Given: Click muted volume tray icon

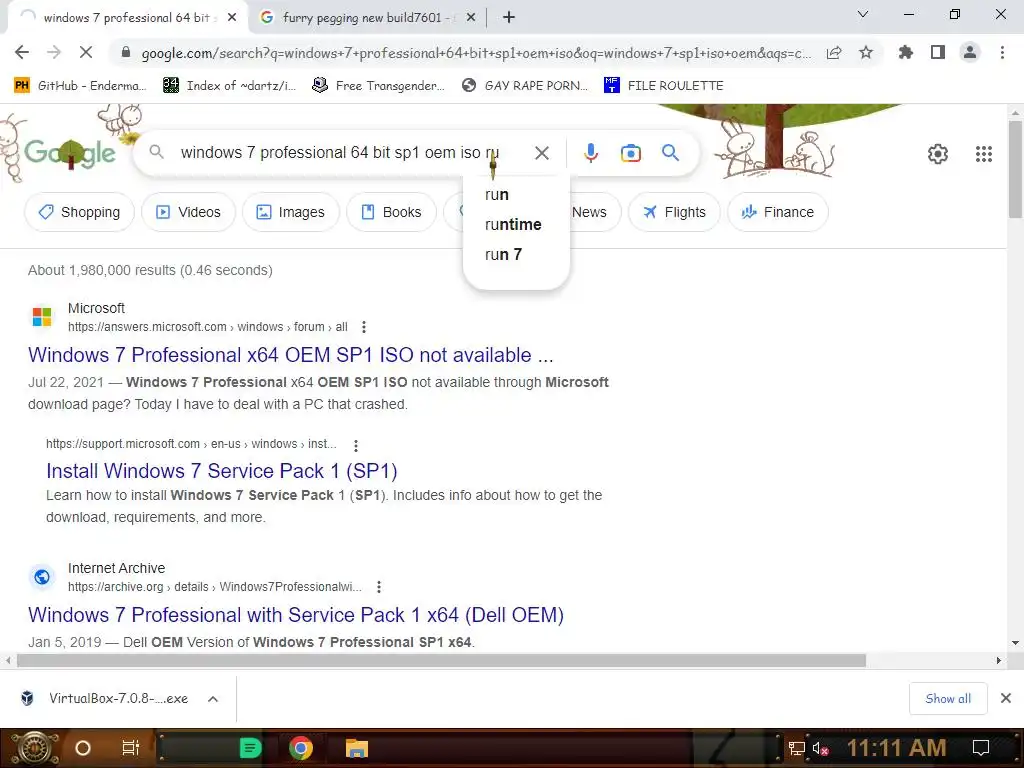Looking at the screenshot, I should [820, 748].
